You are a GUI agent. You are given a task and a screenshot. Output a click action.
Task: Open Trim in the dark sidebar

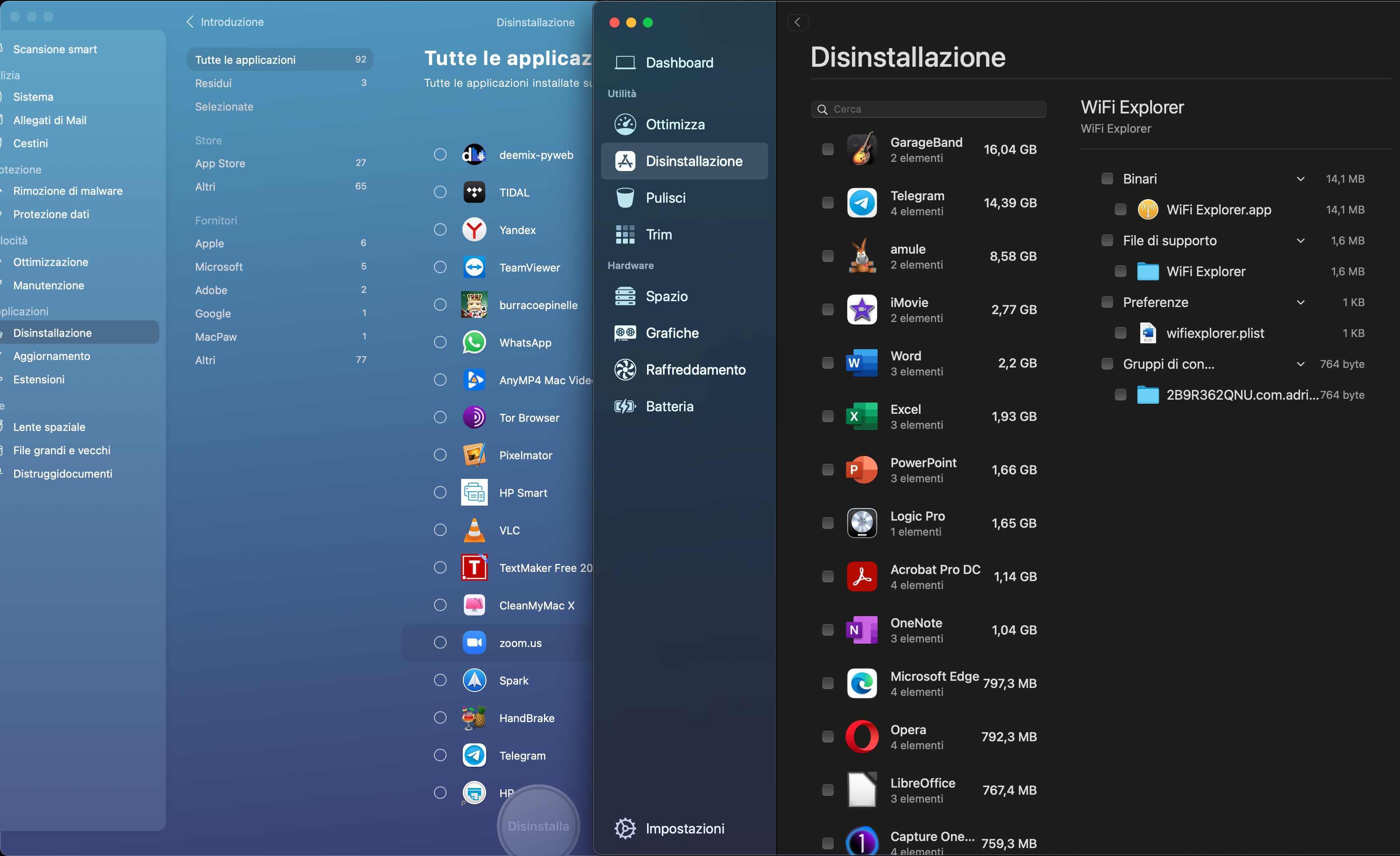tap(684, 234)
